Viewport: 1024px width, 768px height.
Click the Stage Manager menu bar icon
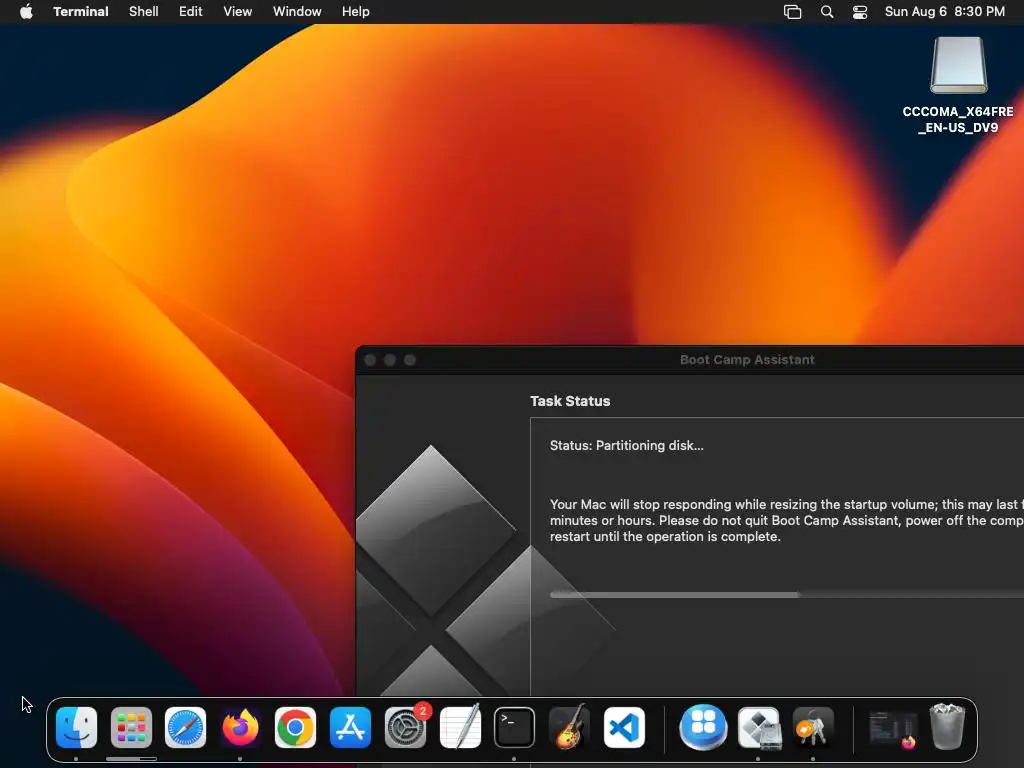(792, 12)
